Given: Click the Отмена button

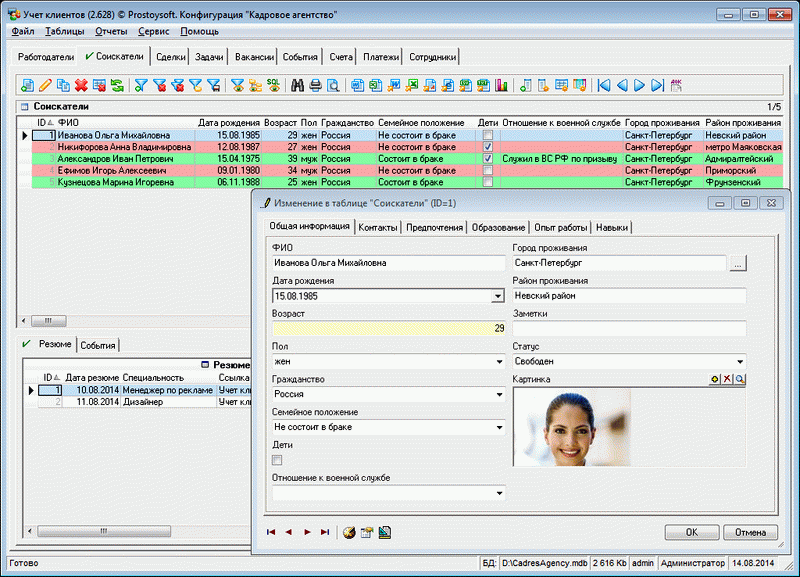Looking at the screenshot, I should pyautogui.click(x=749, y=532).
